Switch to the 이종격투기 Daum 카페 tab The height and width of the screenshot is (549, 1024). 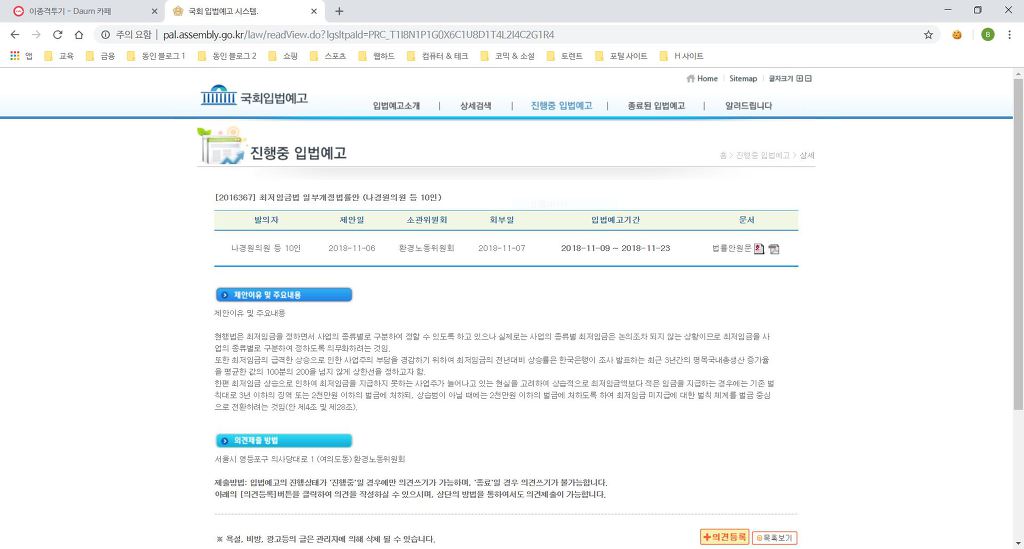(82, 11)
